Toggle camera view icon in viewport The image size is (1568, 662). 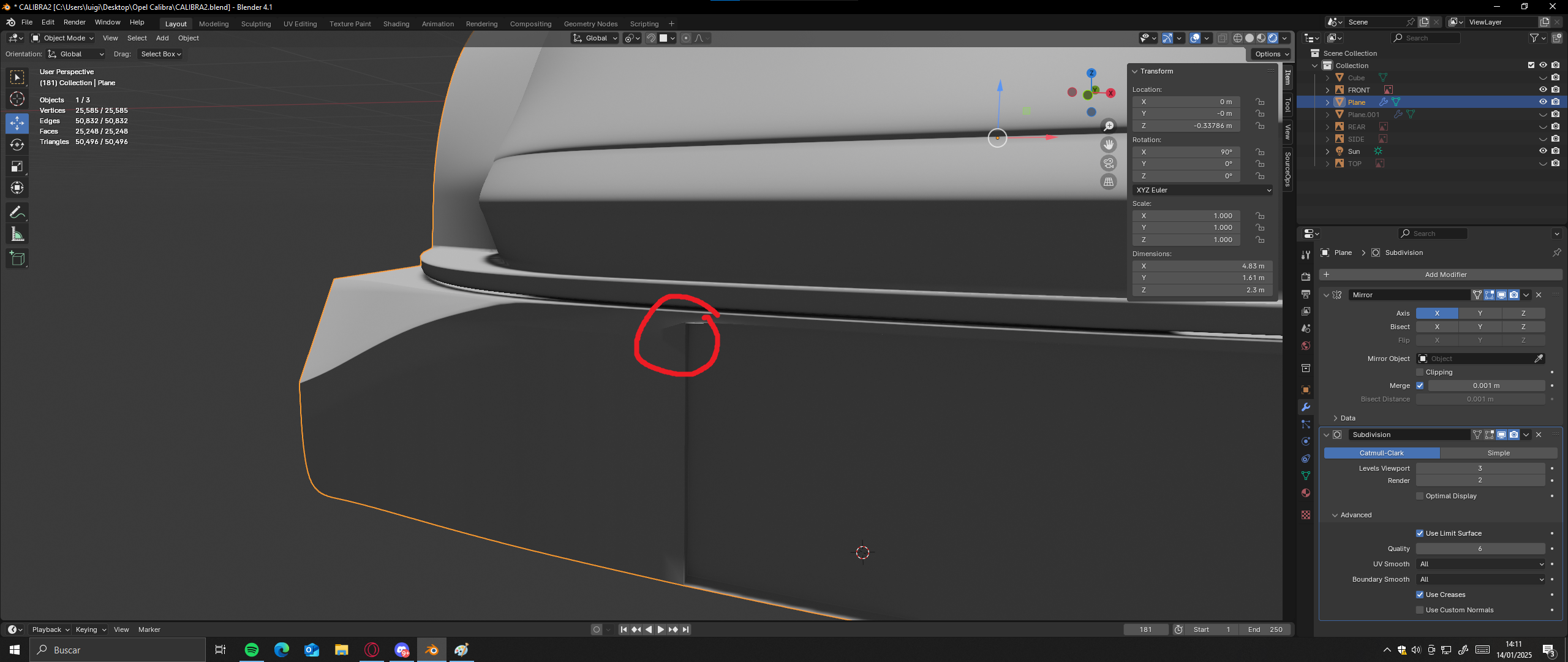[x=1109, y=163]
